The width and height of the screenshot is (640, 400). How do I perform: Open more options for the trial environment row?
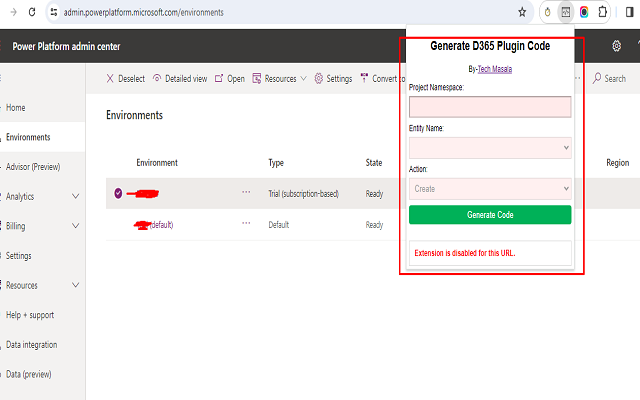coord(246,192)
